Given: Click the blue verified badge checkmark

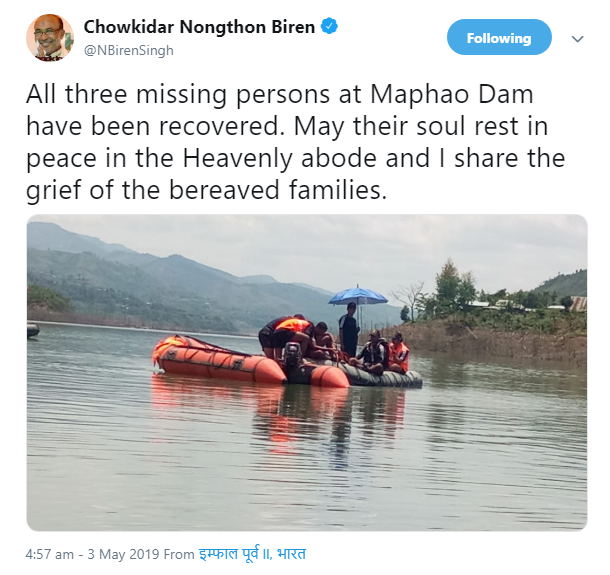Looking at the screenshot, I should pyautogui.click(x=329, y=26).
